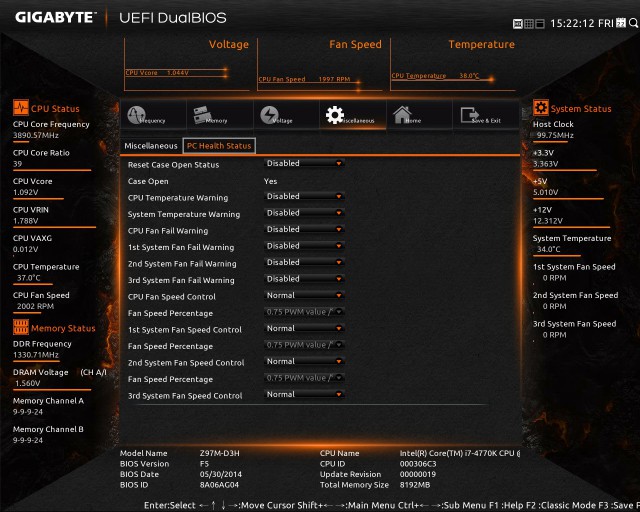Viewport: 640px width, 512px height.
Task: Click the CPU VAXG 0.012V reading
Action: [x=25, y=249]
